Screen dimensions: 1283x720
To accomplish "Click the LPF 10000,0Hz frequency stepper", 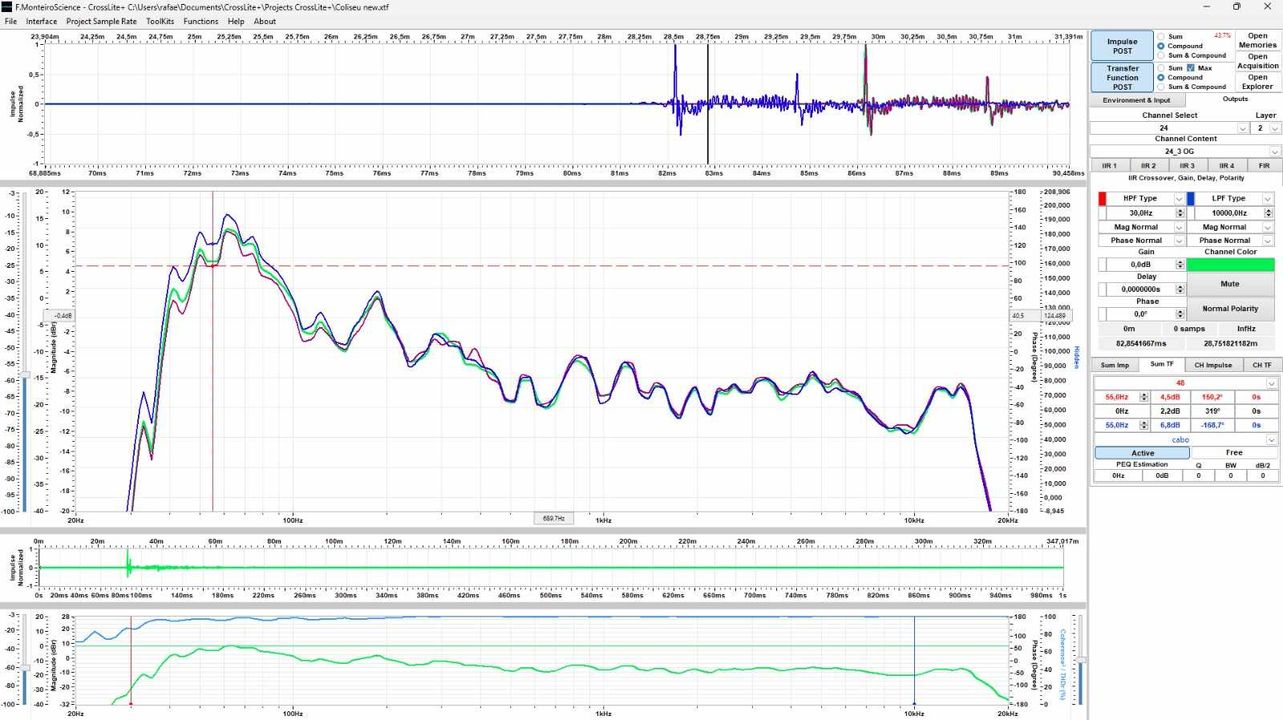I will (1268, 213).
